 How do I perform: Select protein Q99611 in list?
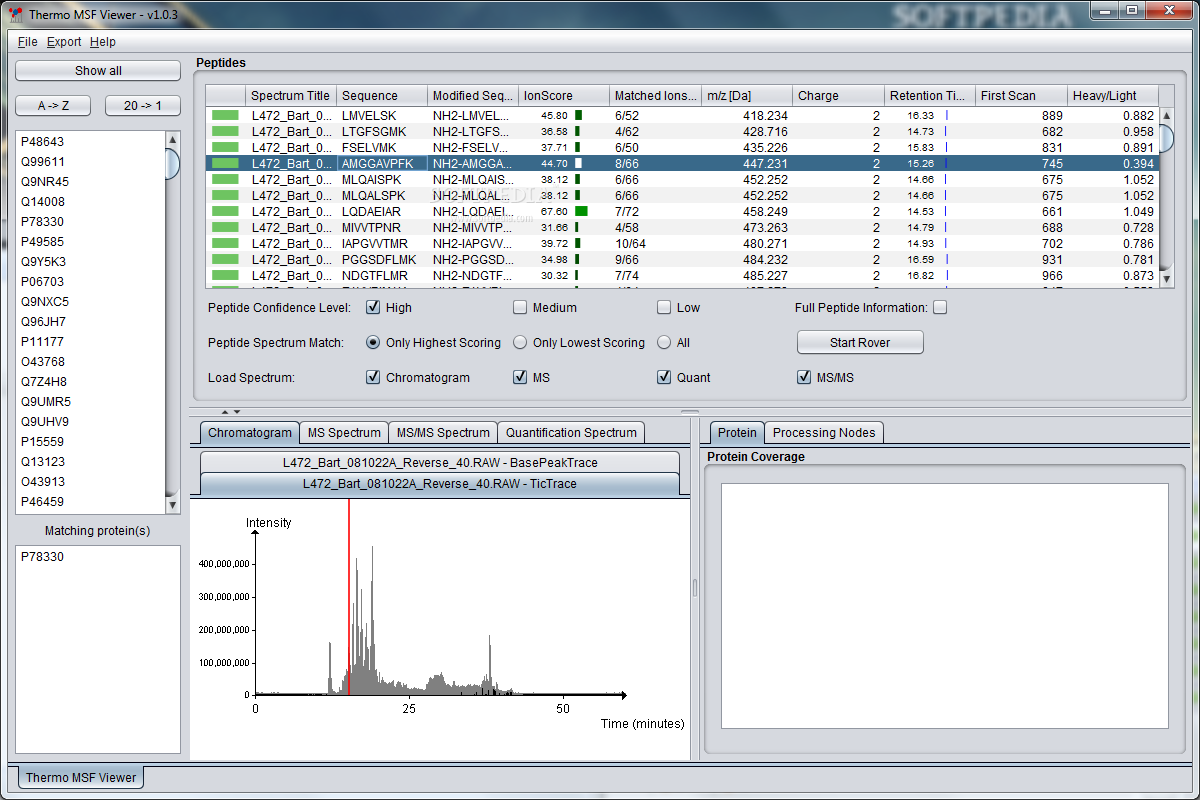[x=90, y=162]
